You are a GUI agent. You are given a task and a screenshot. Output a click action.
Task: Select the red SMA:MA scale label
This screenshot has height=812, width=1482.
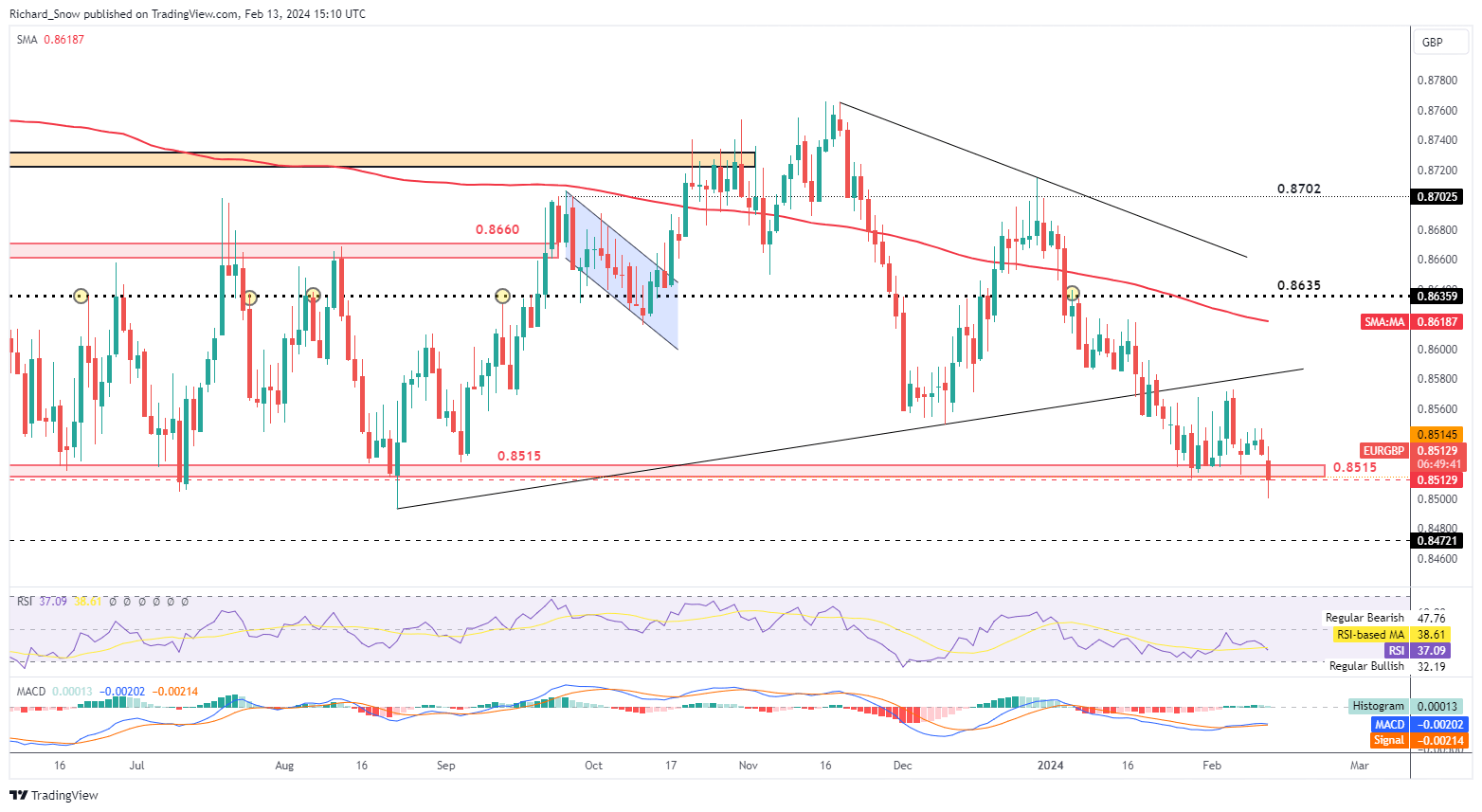1384,322
